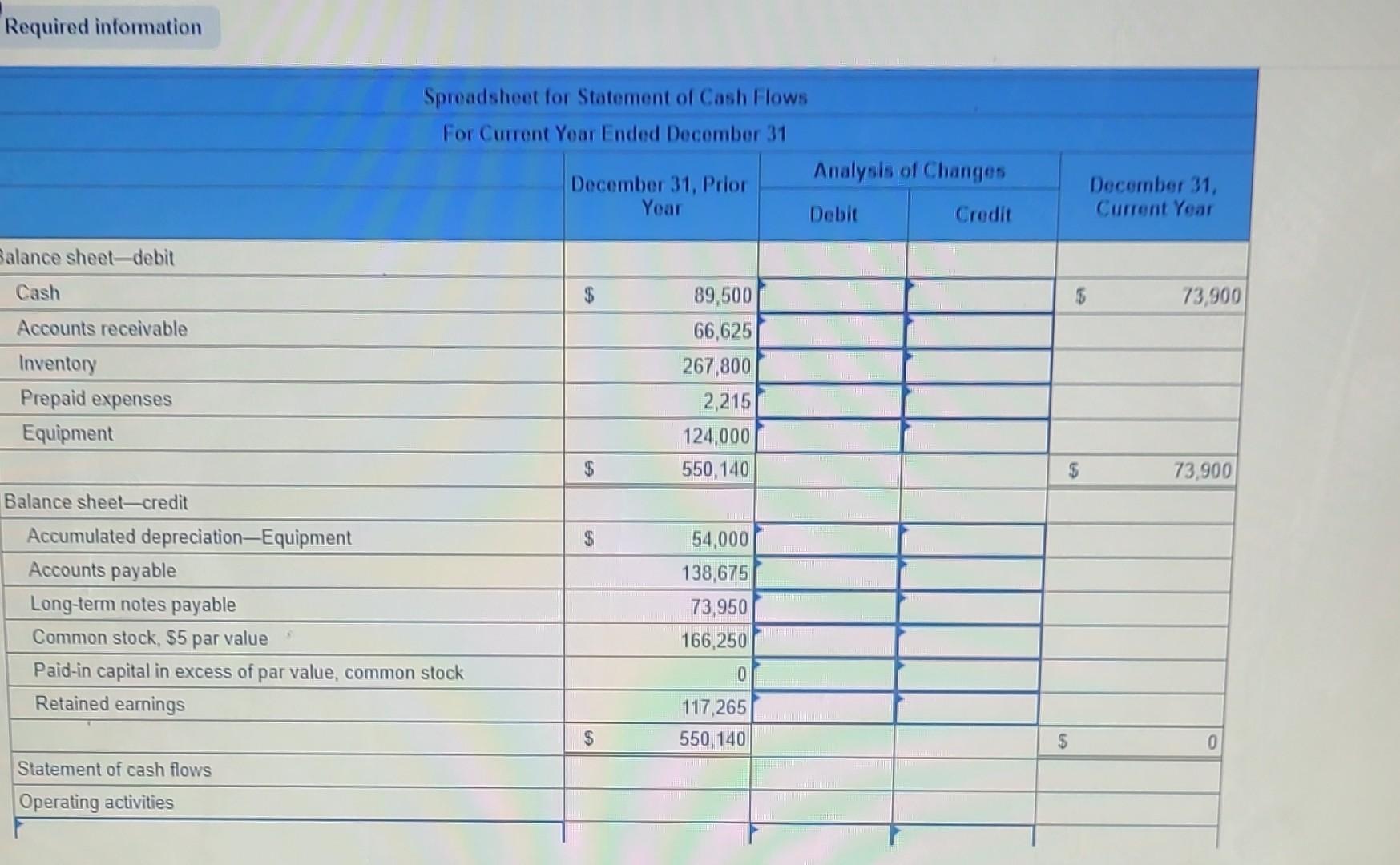
Task: Click the value 54,000
Action: [x=720, y=539]
